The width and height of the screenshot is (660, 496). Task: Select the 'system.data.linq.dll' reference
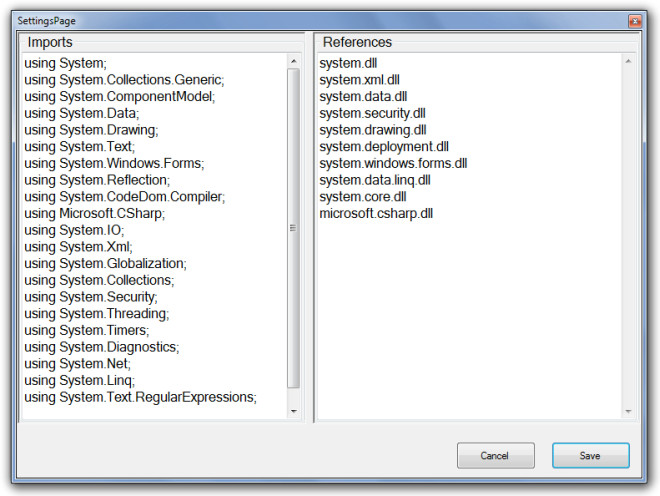(x=375, y=180)
